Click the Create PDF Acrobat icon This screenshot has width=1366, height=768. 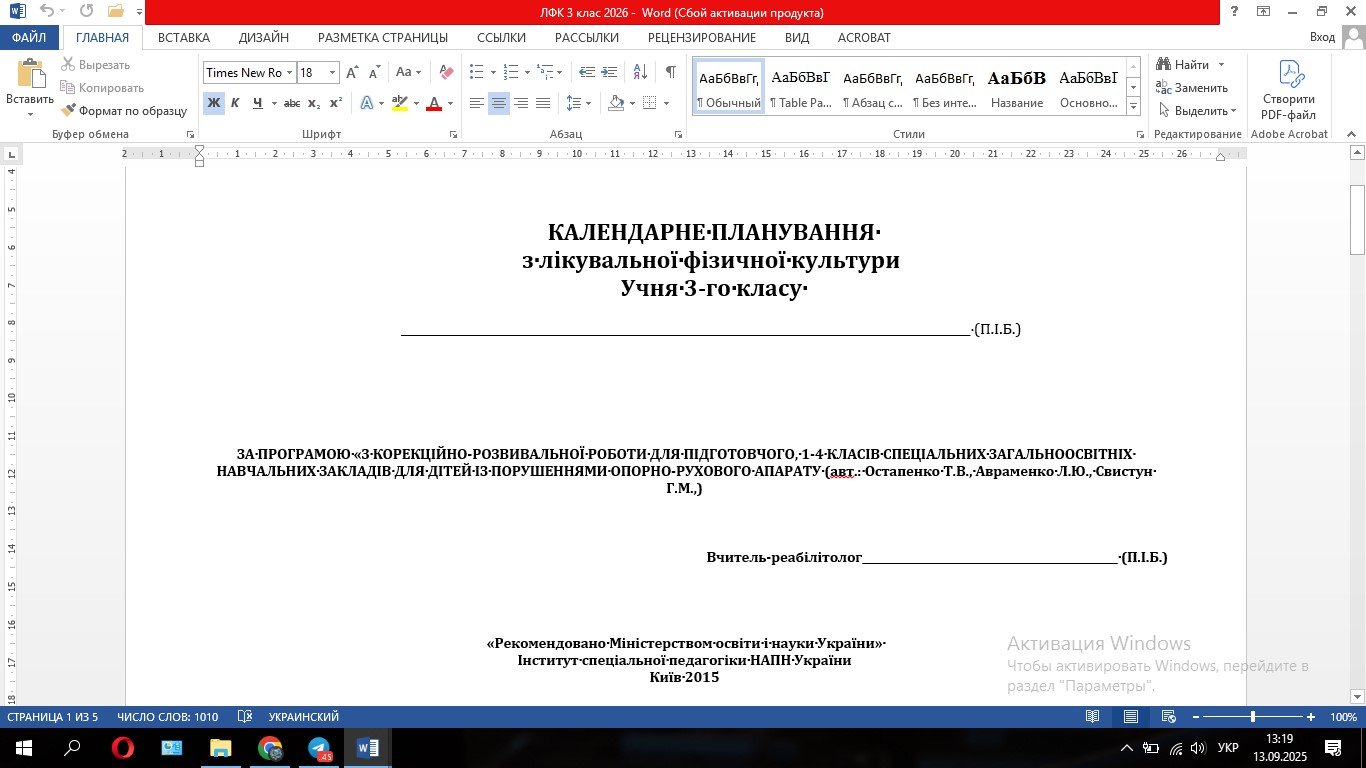[x=1288, y=91]
